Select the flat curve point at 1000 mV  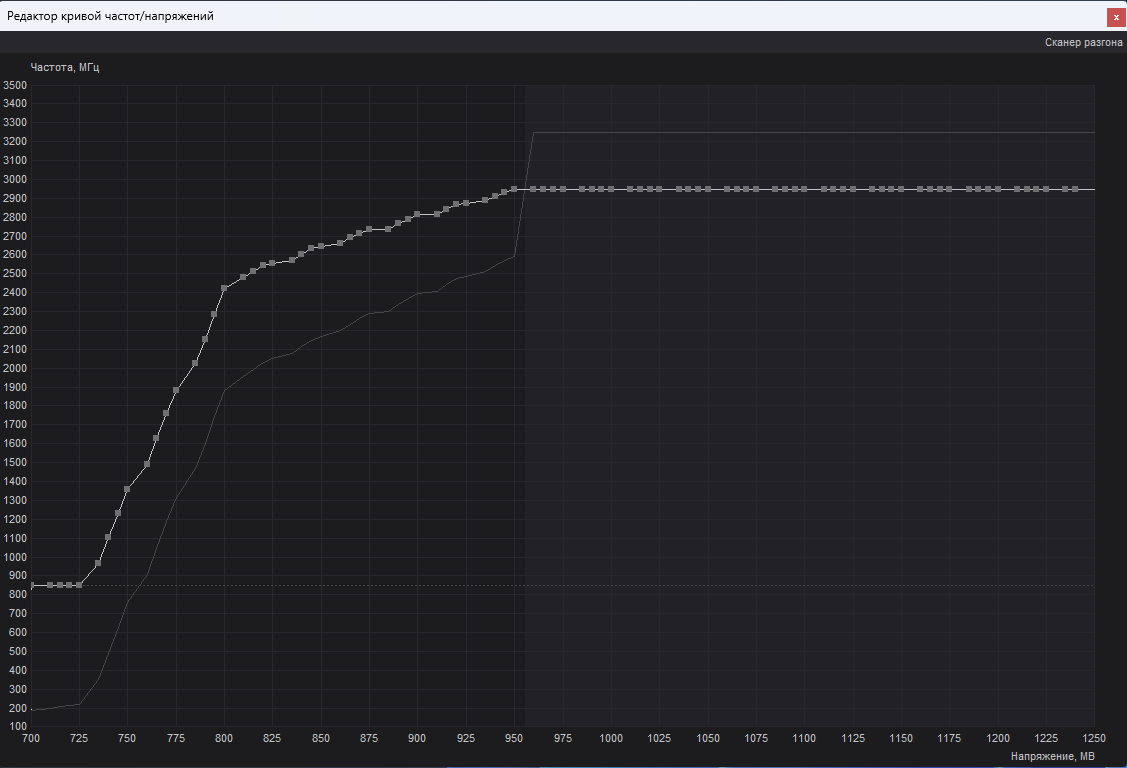pyautogui.click(x=611, y=190)
